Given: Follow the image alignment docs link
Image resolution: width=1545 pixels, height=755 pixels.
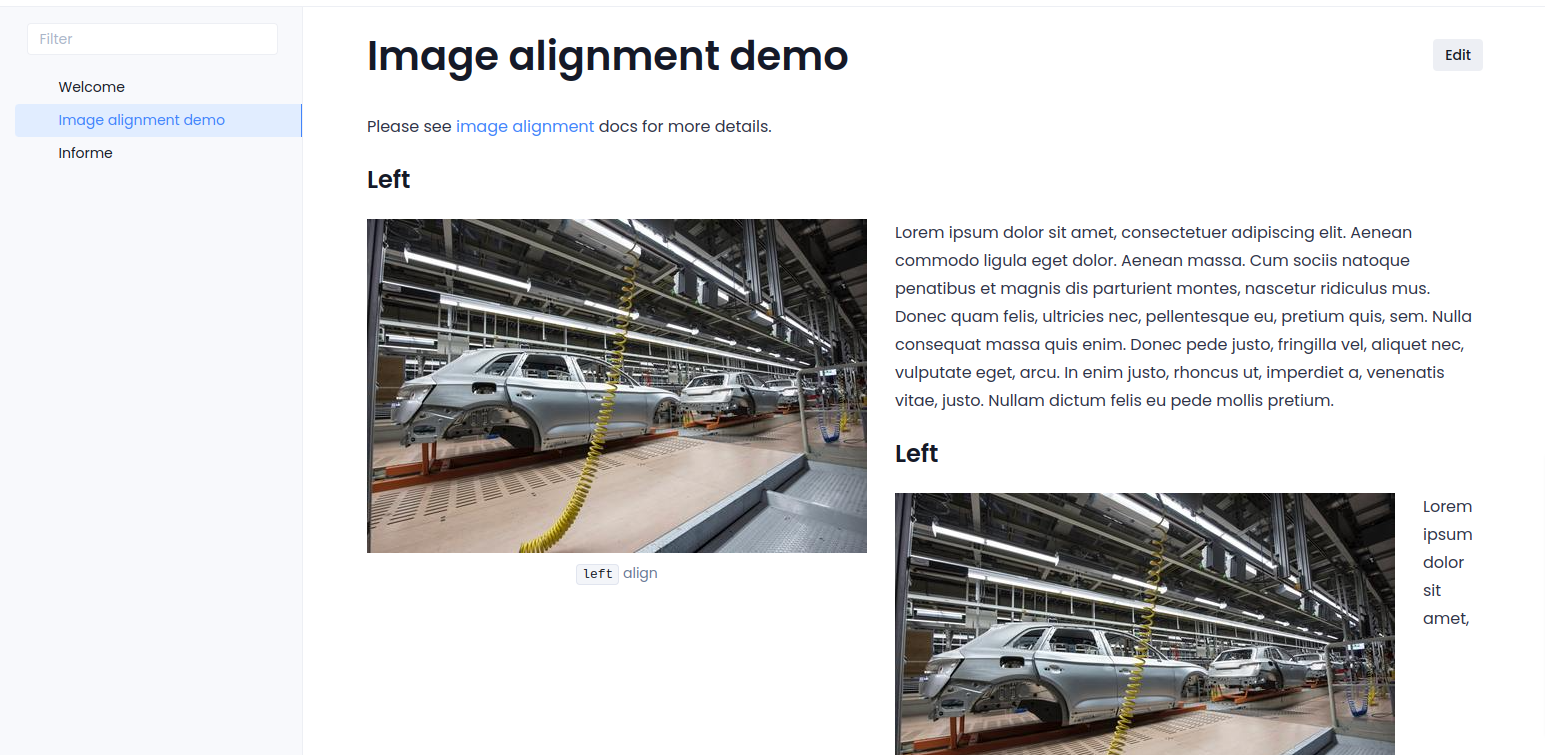Looking at the screenshot, I should click(x=525, y=126).
